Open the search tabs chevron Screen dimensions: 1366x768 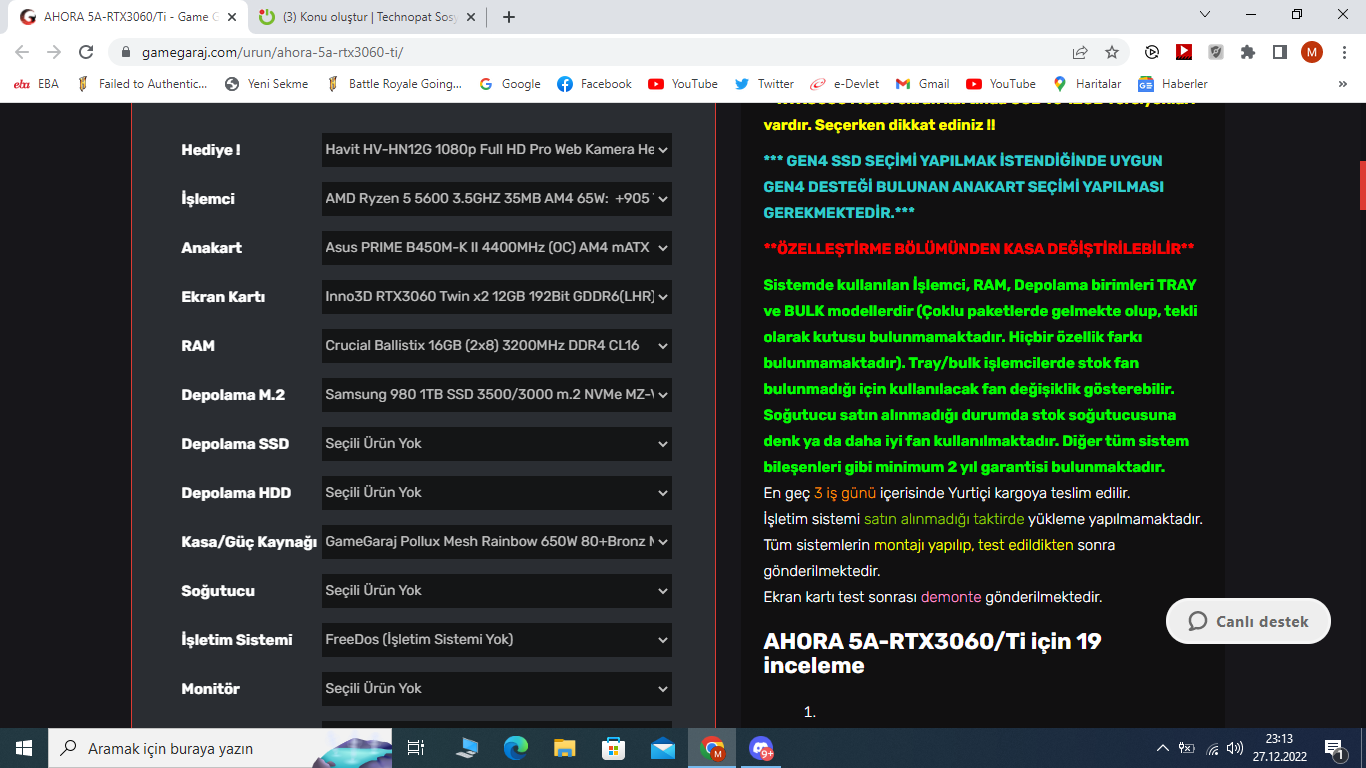[x=1206, y=15]
